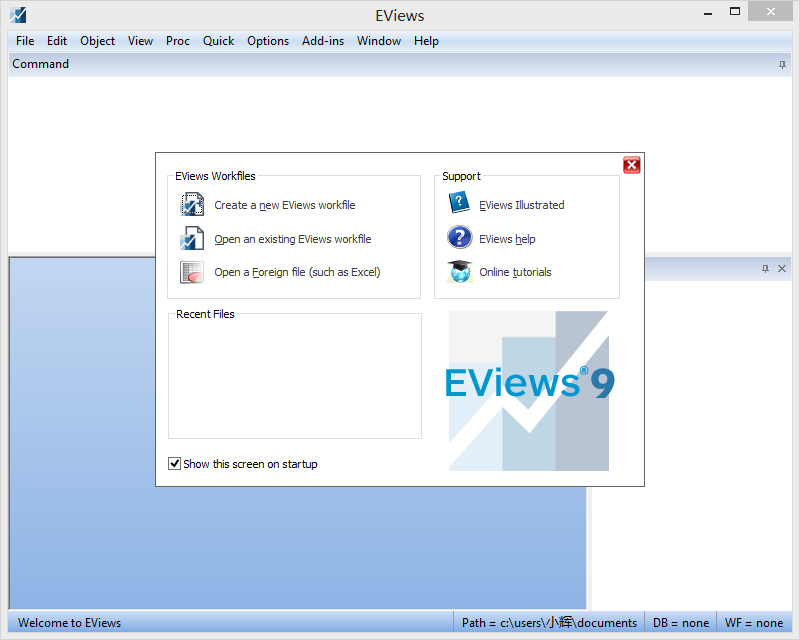This screenshot has width=800, height=640.
Task: Select the Open a Foreign file icon
Action: [x=191, y=272]
